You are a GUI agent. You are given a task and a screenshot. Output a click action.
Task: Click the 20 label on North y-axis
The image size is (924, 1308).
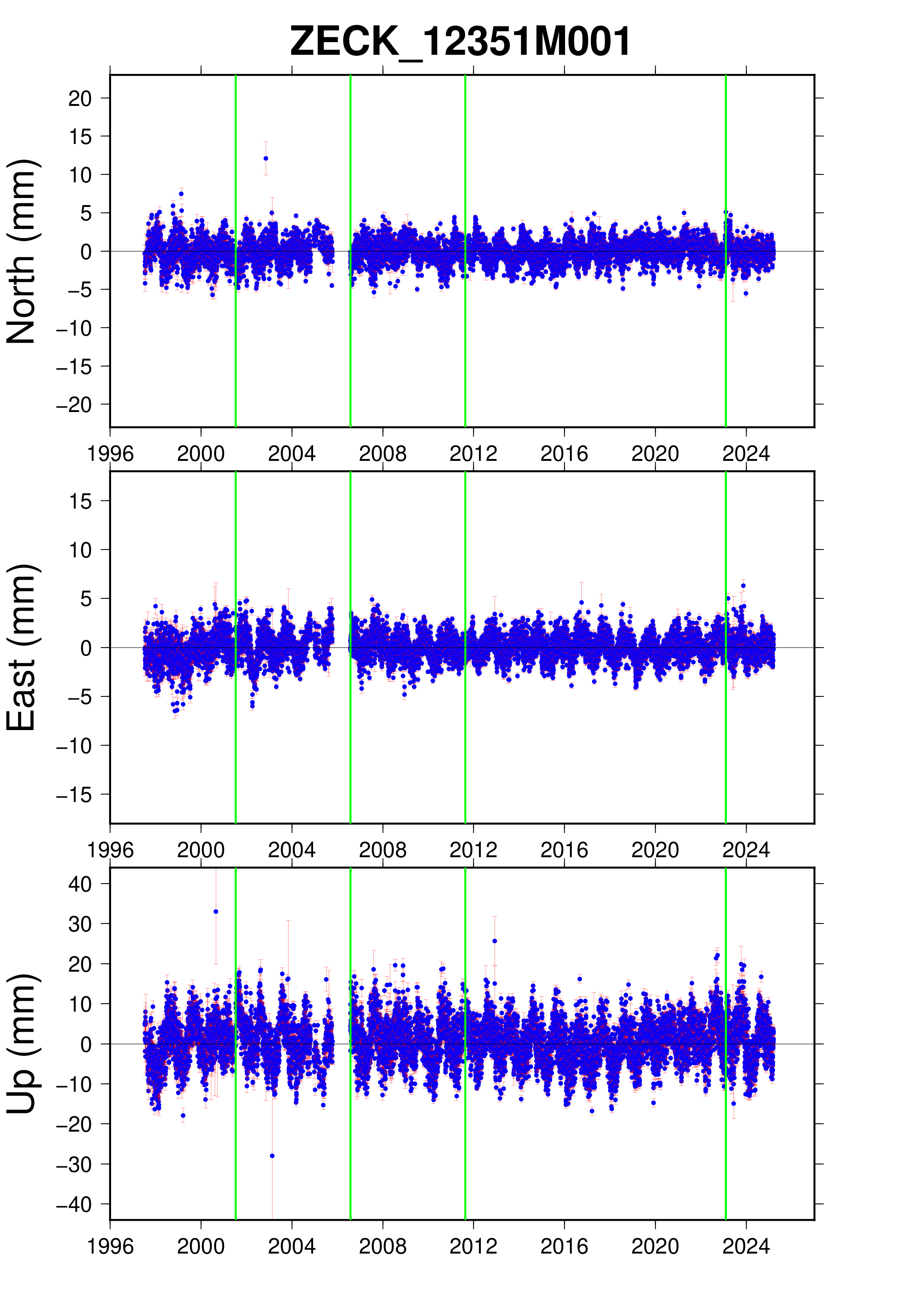pos(80,98)
